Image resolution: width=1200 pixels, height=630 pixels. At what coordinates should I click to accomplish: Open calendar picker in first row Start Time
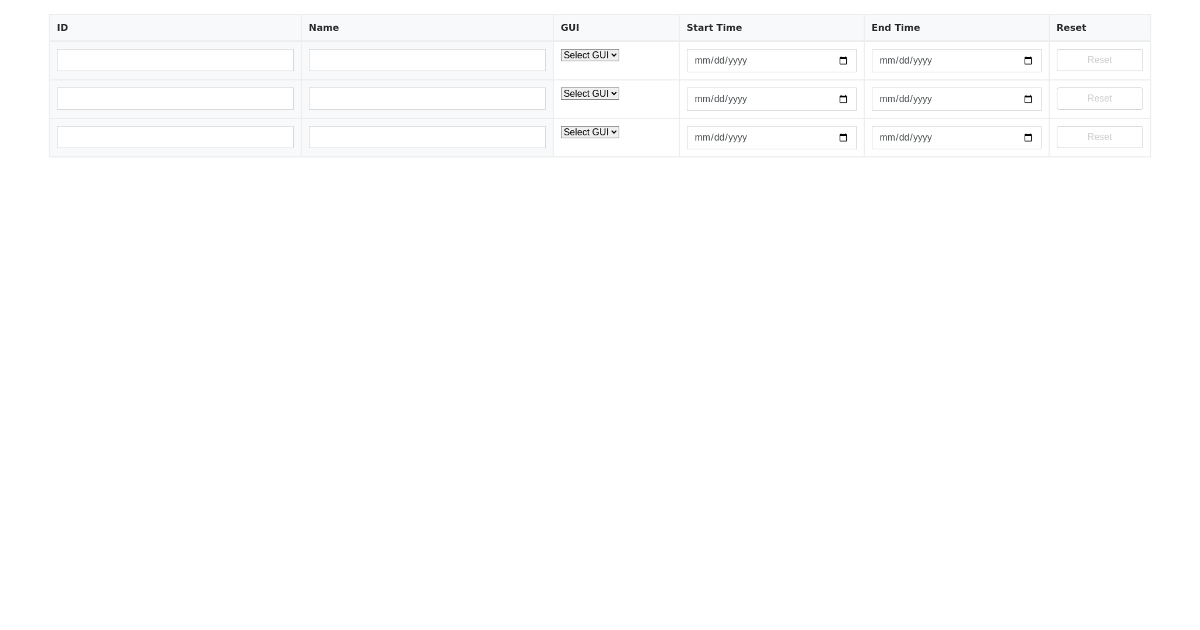(x=843, y=61)
